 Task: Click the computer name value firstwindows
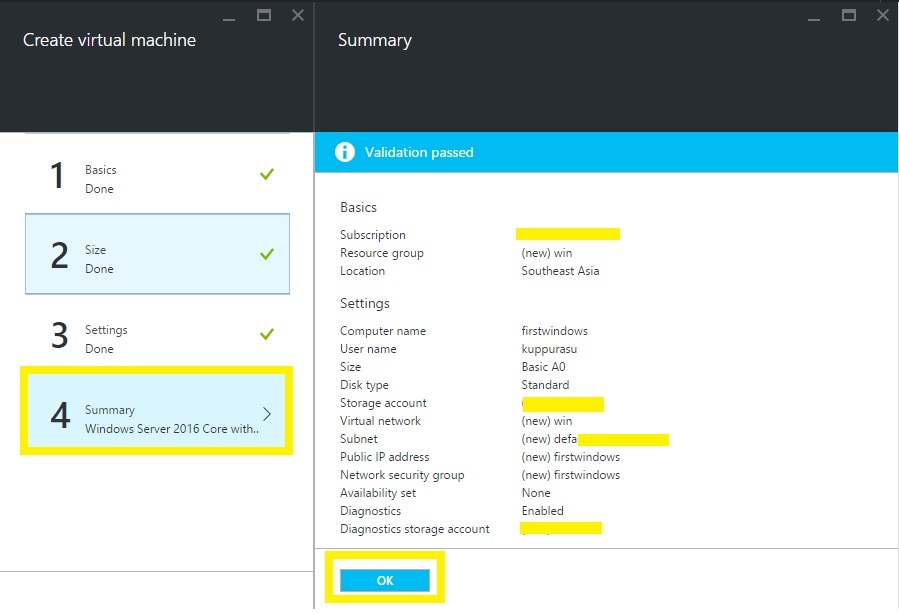click(x=554, y=331)
